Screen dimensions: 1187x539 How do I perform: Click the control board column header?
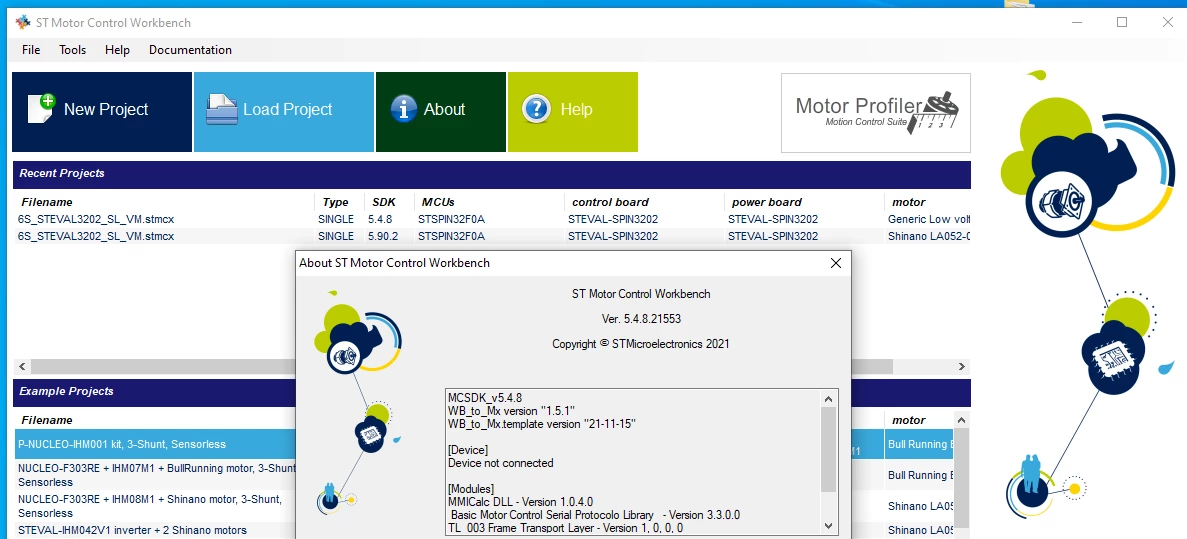click(x=610, y=202)
